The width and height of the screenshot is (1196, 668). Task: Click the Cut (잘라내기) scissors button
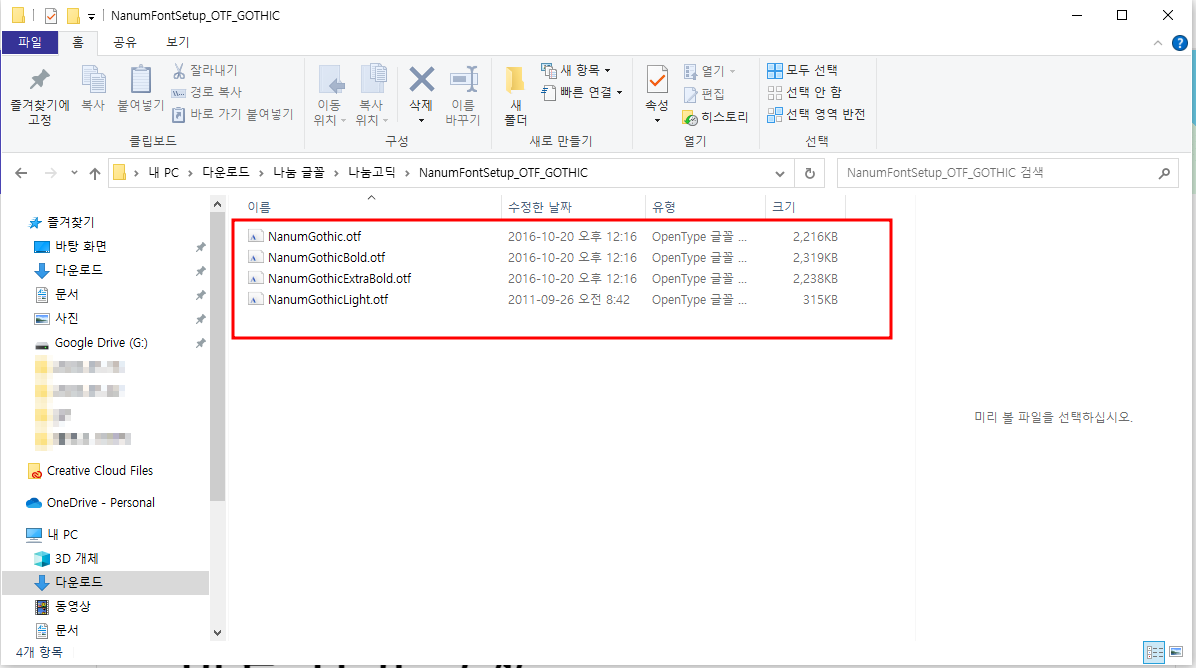205,70
